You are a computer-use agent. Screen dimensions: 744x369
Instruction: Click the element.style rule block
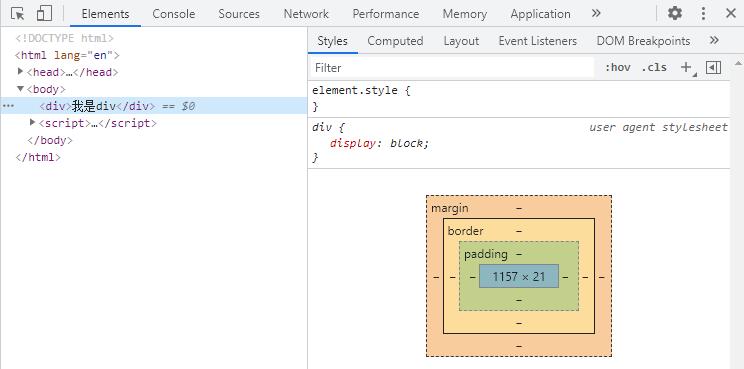pyautogui.click(x=519, y=99)
